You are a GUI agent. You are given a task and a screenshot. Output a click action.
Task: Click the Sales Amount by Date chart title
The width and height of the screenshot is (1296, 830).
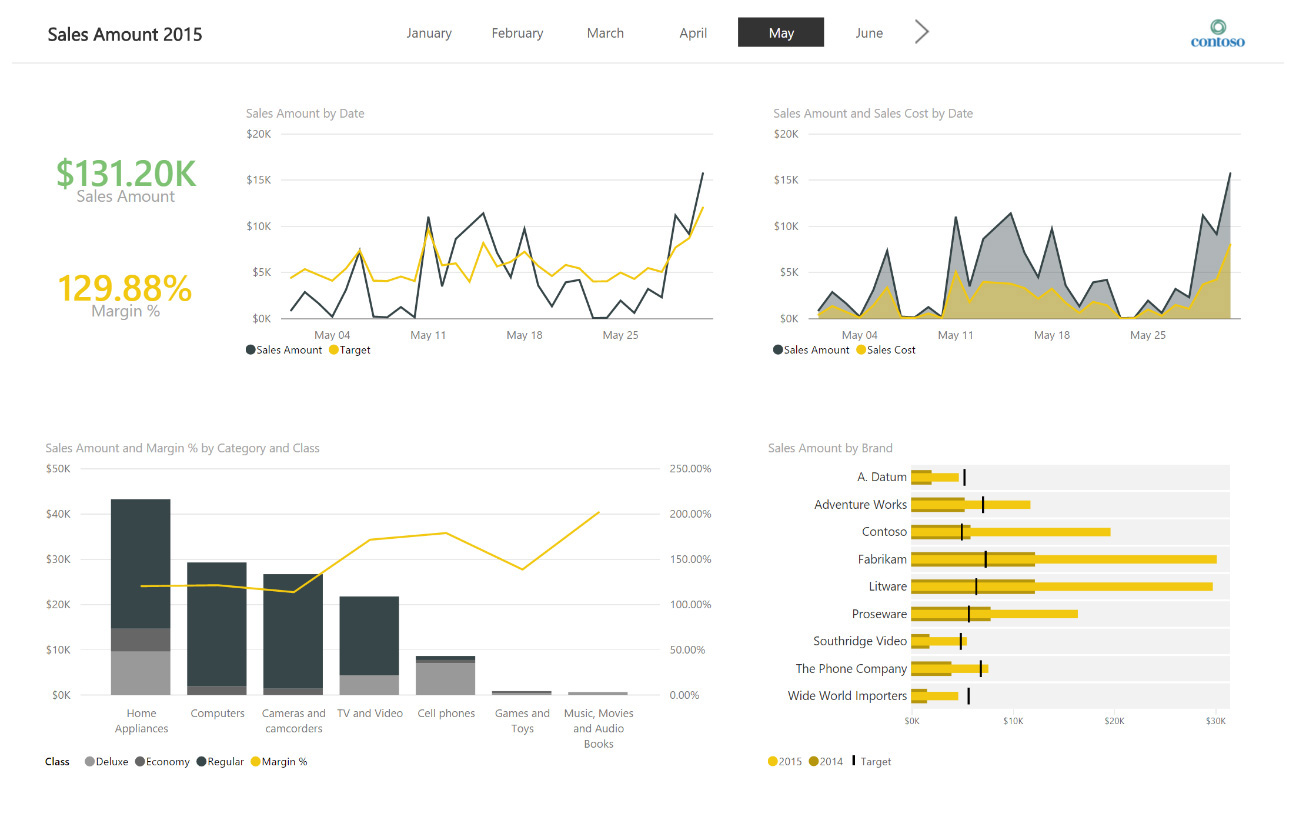pos(305,114)
